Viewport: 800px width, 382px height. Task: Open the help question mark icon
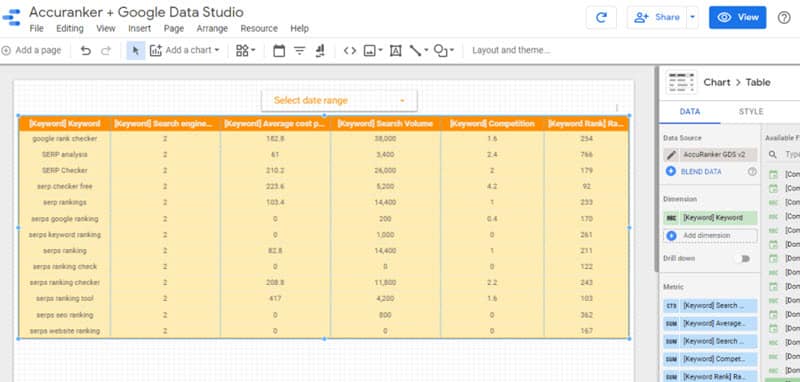[x=784, y=17]
